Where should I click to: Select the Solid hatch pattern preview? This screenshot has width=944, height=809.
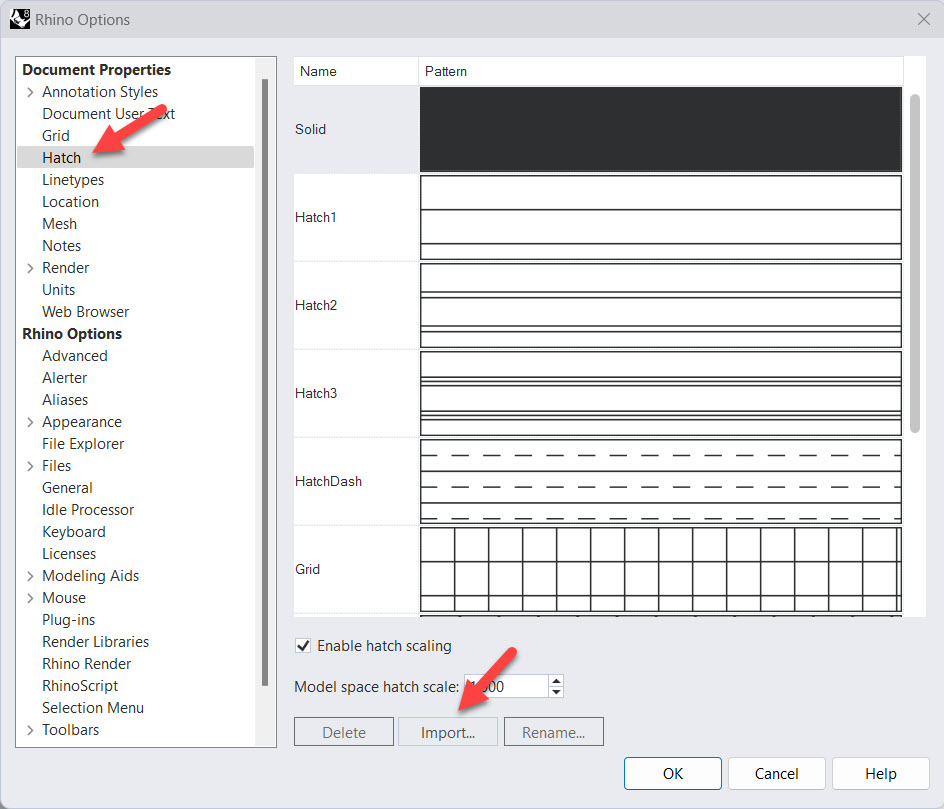(660, 129)
